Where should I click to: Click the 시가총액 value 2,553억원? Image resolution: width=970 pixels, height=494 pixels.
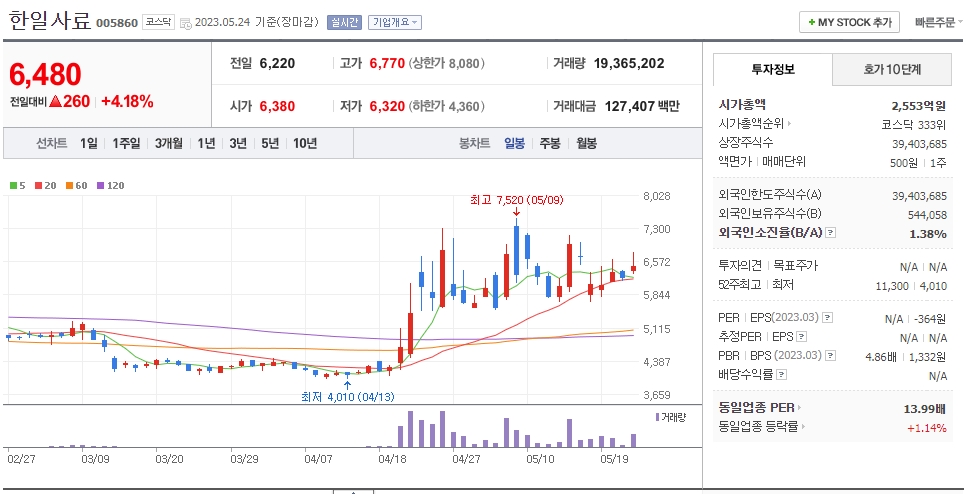click(x=919, y=106)
